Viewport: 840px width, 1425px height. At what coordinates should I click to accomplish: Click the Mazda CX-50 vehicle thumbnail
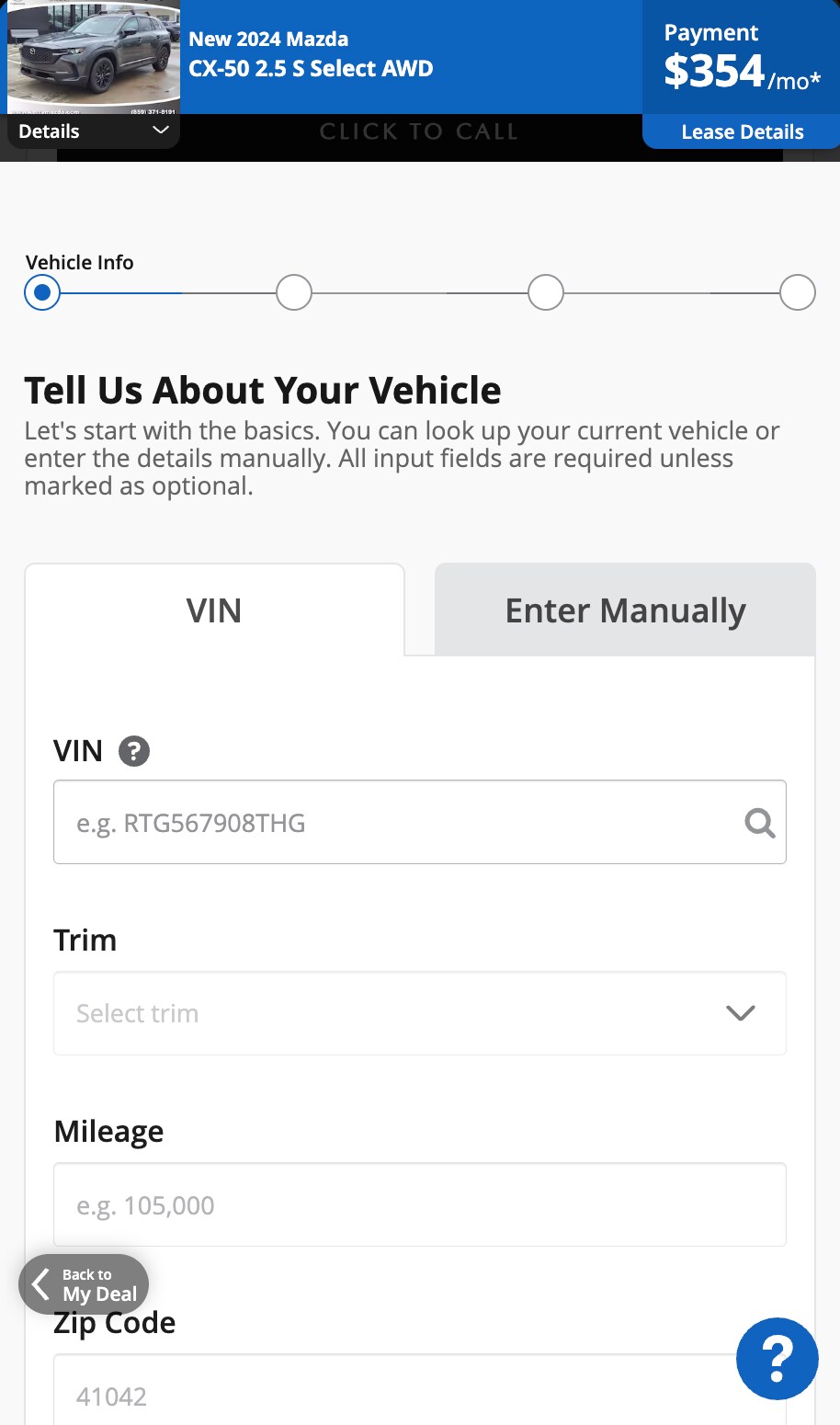(x=94, y=57)
